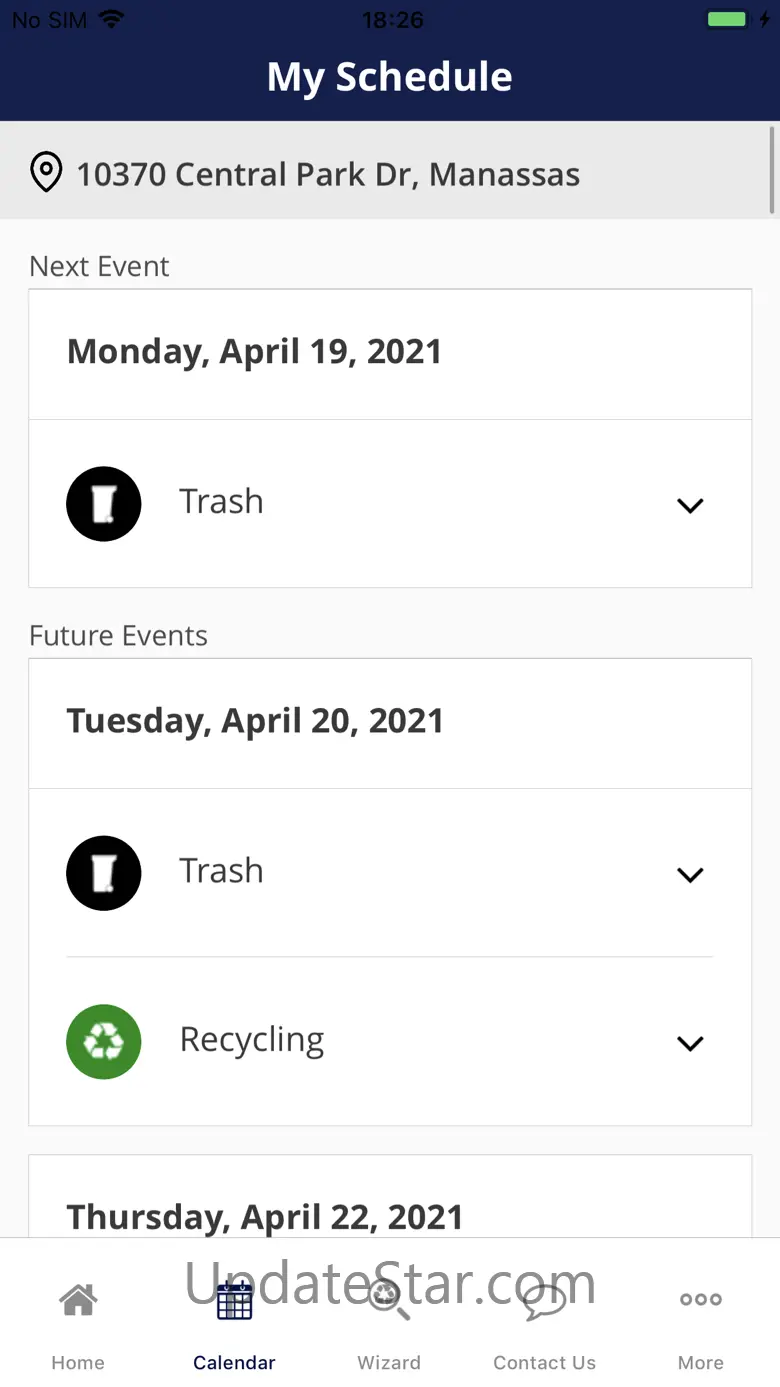Open the Home tab icon
780x1387 pixels.
pos(78,1300)
